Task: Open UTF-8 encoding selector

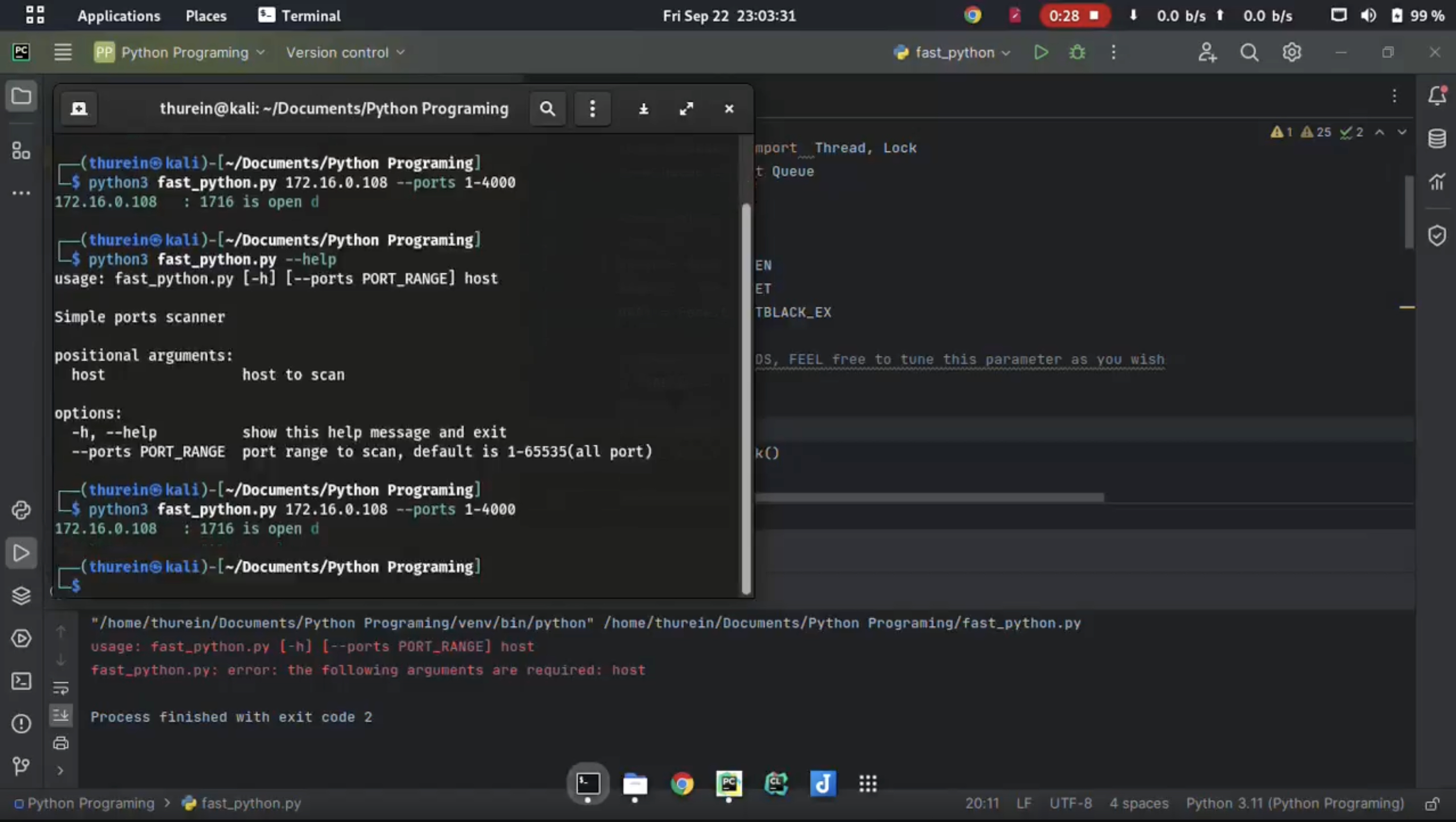Action: pyautogui.click(x=1071, y=803)
